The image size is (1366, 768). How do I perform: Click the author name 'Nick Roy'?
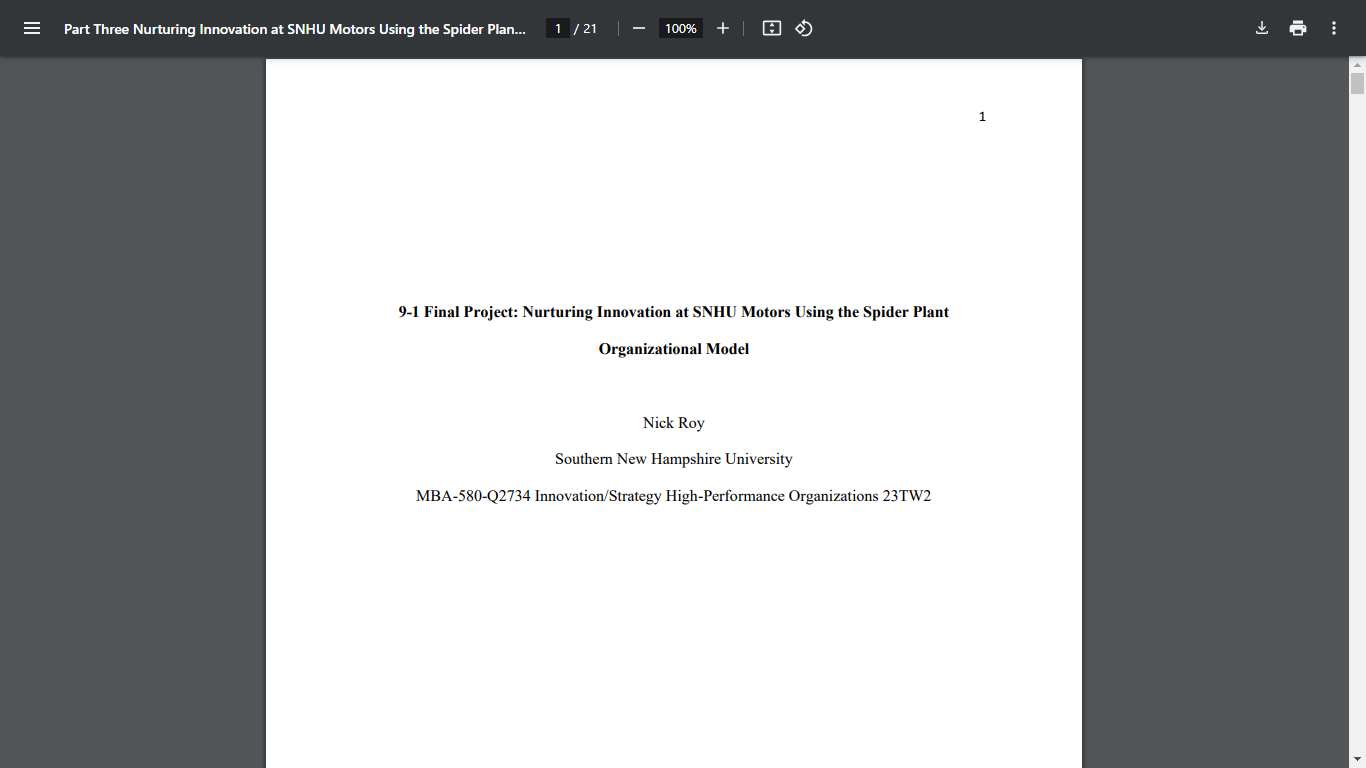point(674,423)
